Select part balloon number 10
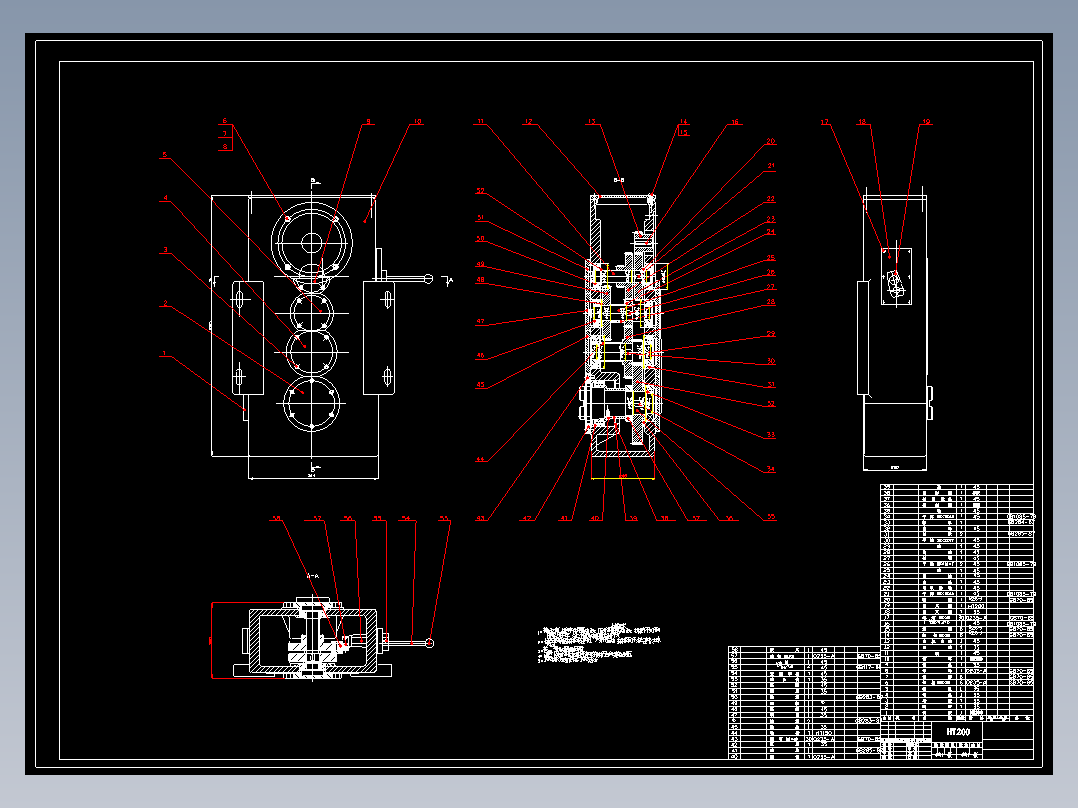This screenshot has width=1078, height=808. point(417,122)
